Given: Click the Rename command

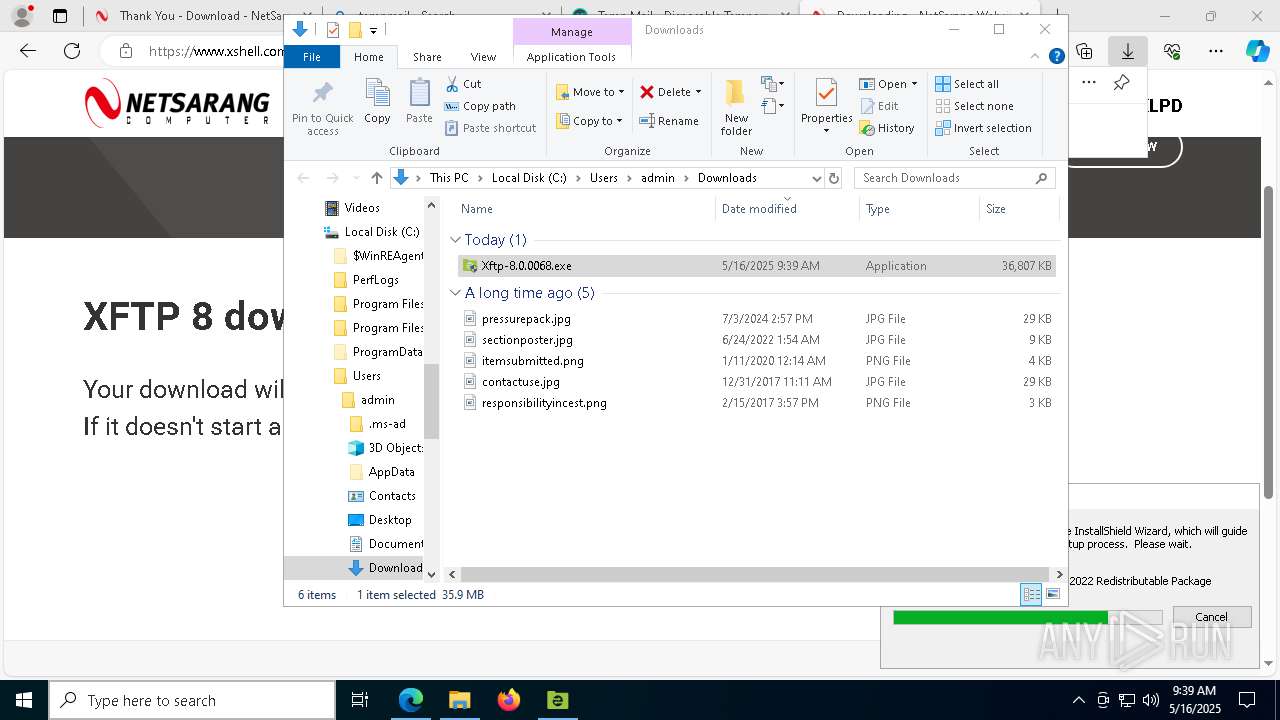Looking at the screenshot, I should pos(669,121).
